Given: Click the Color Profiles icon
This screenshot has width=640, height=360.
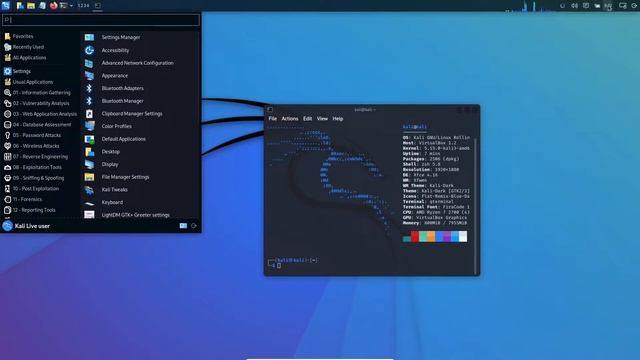Looking at the screenshot, I should point(89,126).
